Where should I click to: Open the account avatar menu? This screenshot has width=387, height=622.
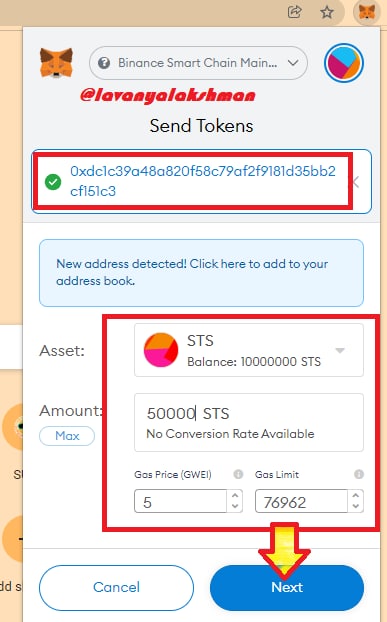[x=344, y=63]
